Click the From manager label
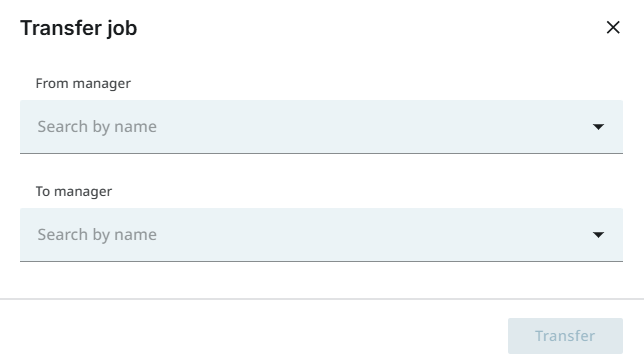Screen dimensions: 644x364 (x=83, y=83)
